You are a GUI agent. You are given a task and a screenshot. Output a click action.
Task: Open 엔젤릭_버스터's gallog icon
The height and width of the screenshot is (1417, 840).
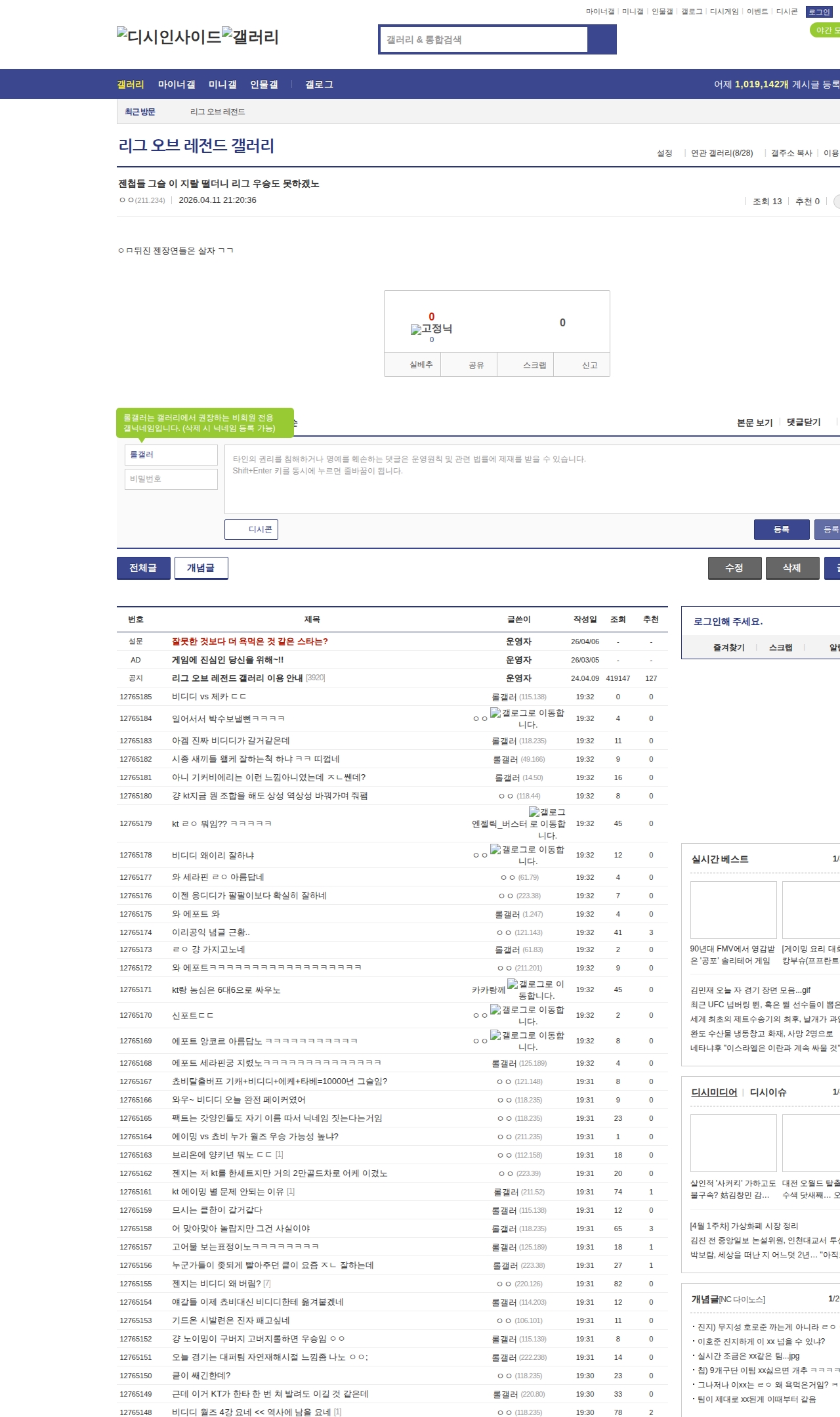click(x=534, y=812)
